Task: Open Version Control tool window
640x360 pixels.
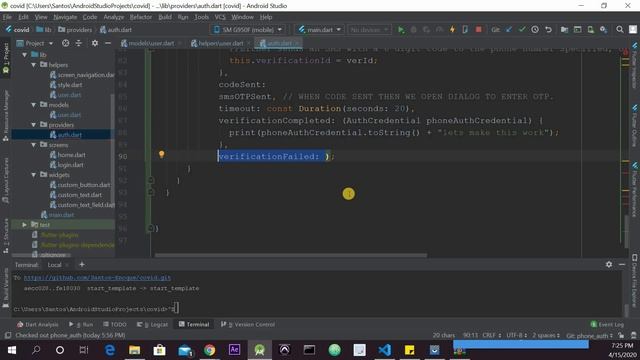Action: pos(248,324)
